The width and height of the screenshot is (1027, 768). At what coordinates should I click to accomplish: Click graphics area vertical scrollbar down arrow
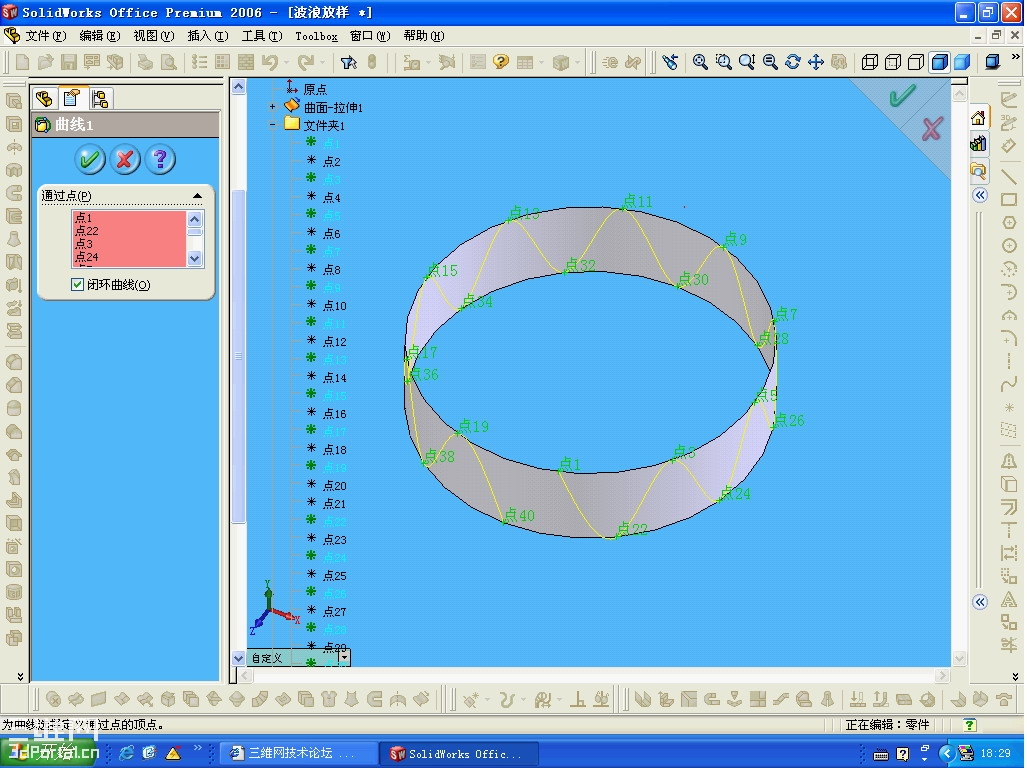pyautogui.click(x=960, y=657)
